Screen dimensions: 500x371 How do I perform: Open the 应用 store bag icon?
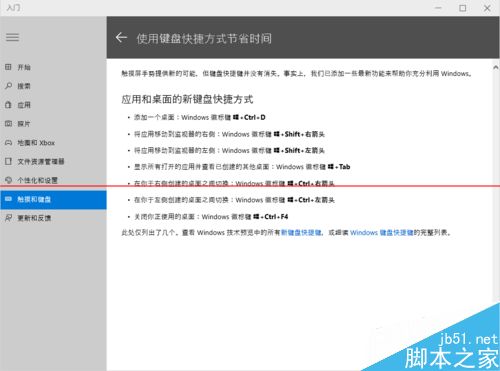click(x=9, y=105)
